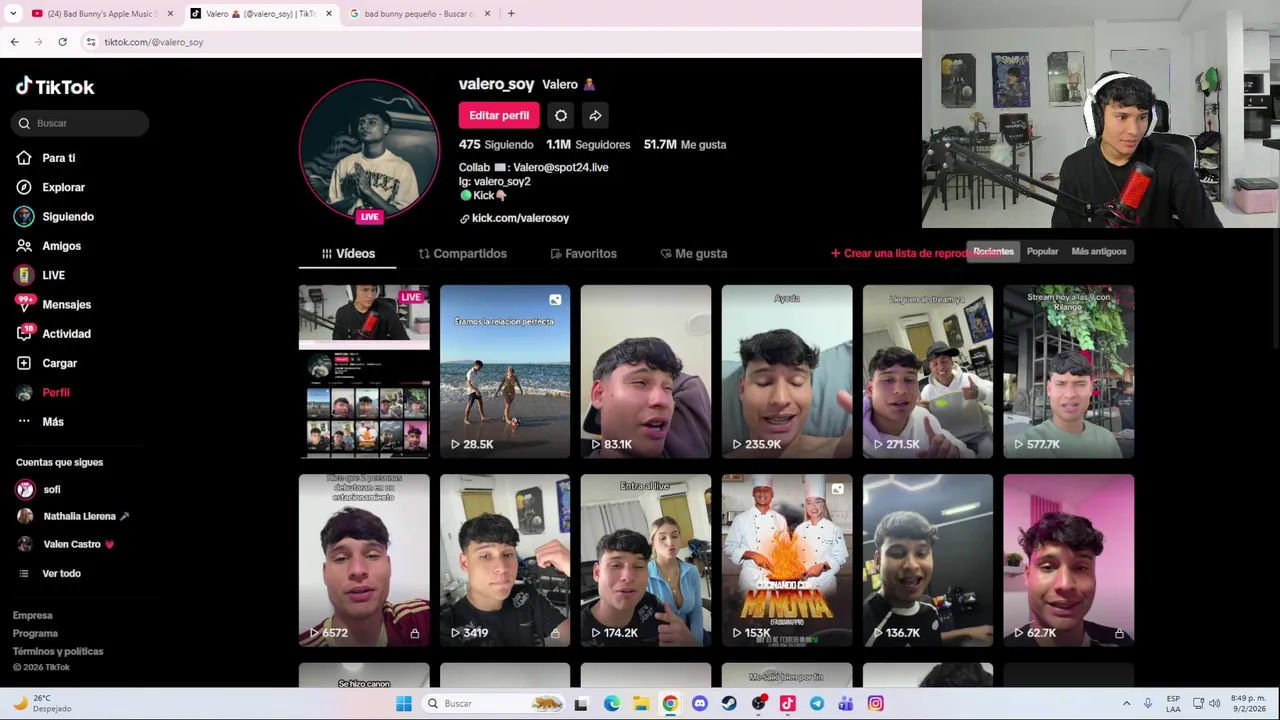Open Cargar upload in the sidebar
Image resolution: width=1280 pixels, height=720 pixels.
click(59, 363)
